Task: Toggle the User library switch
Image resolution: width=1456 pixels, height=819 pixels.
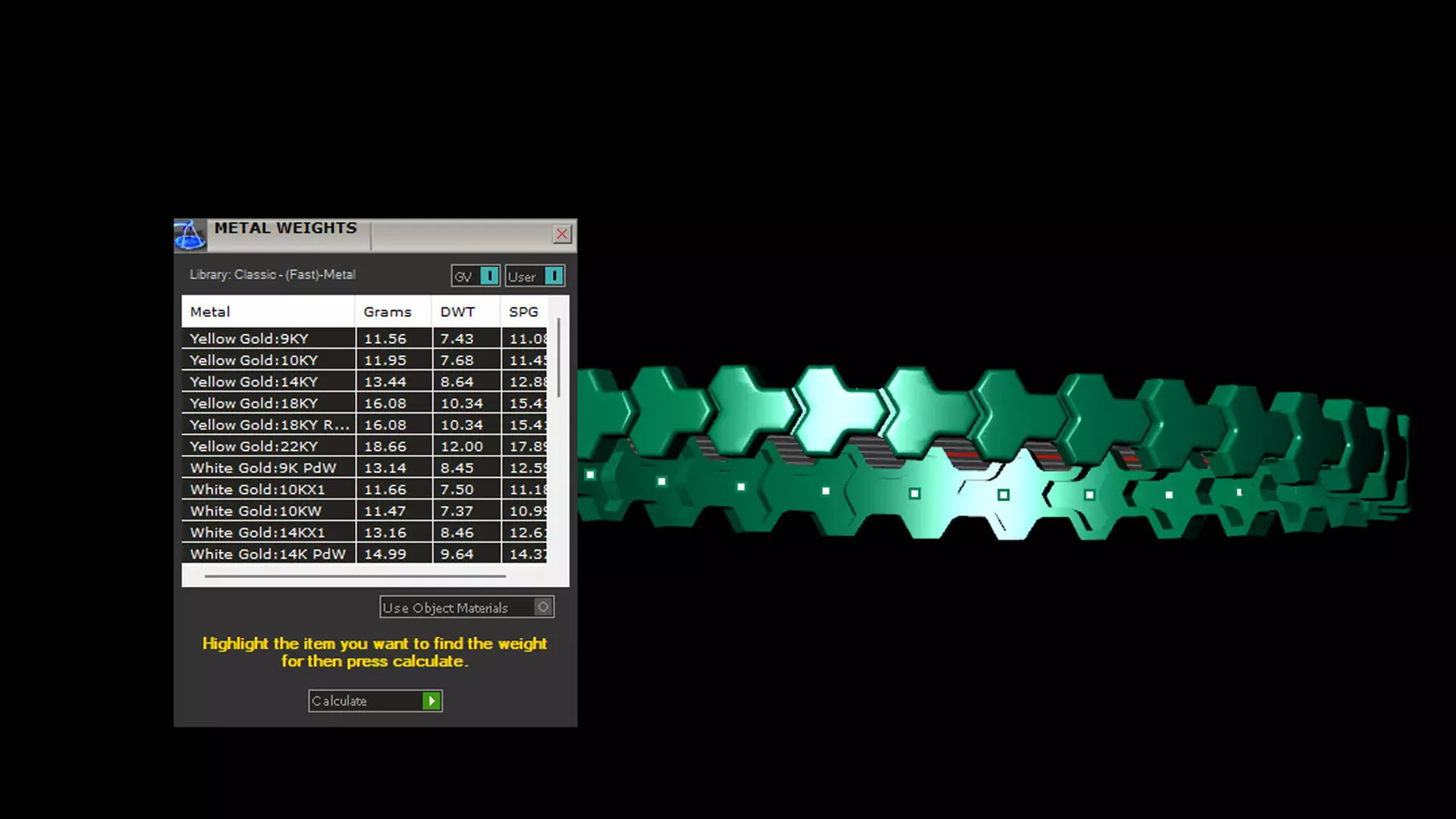Action: click(554, 276)
